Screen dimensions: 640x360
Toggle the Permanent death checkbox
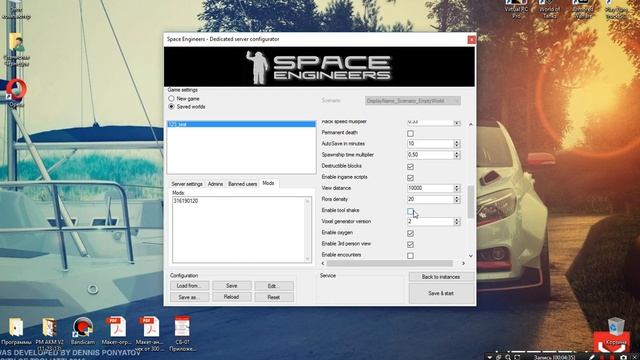click(410, 133)
